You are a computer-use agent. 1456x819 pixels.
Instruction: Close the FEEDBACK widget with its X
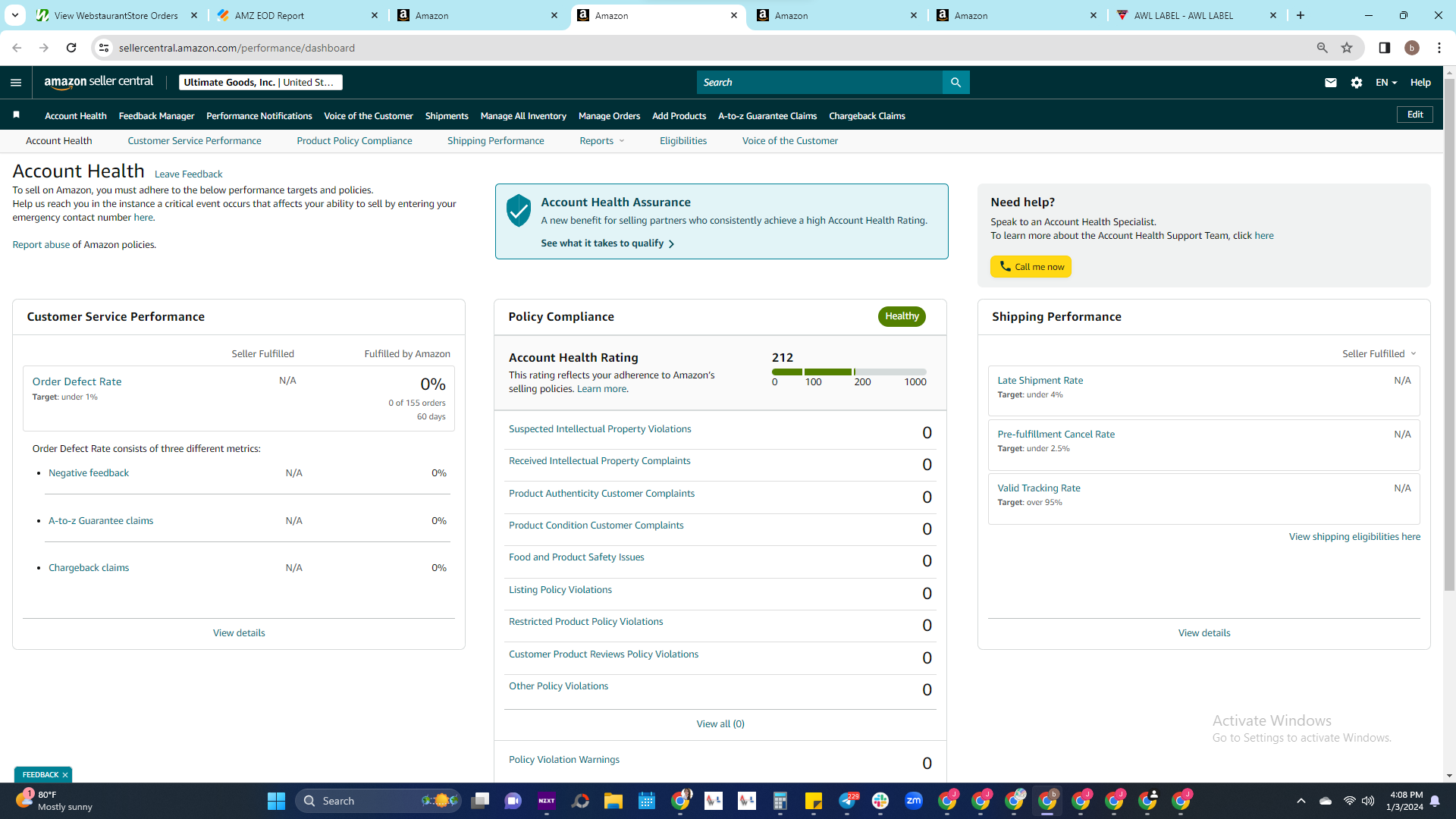(65, 775)
